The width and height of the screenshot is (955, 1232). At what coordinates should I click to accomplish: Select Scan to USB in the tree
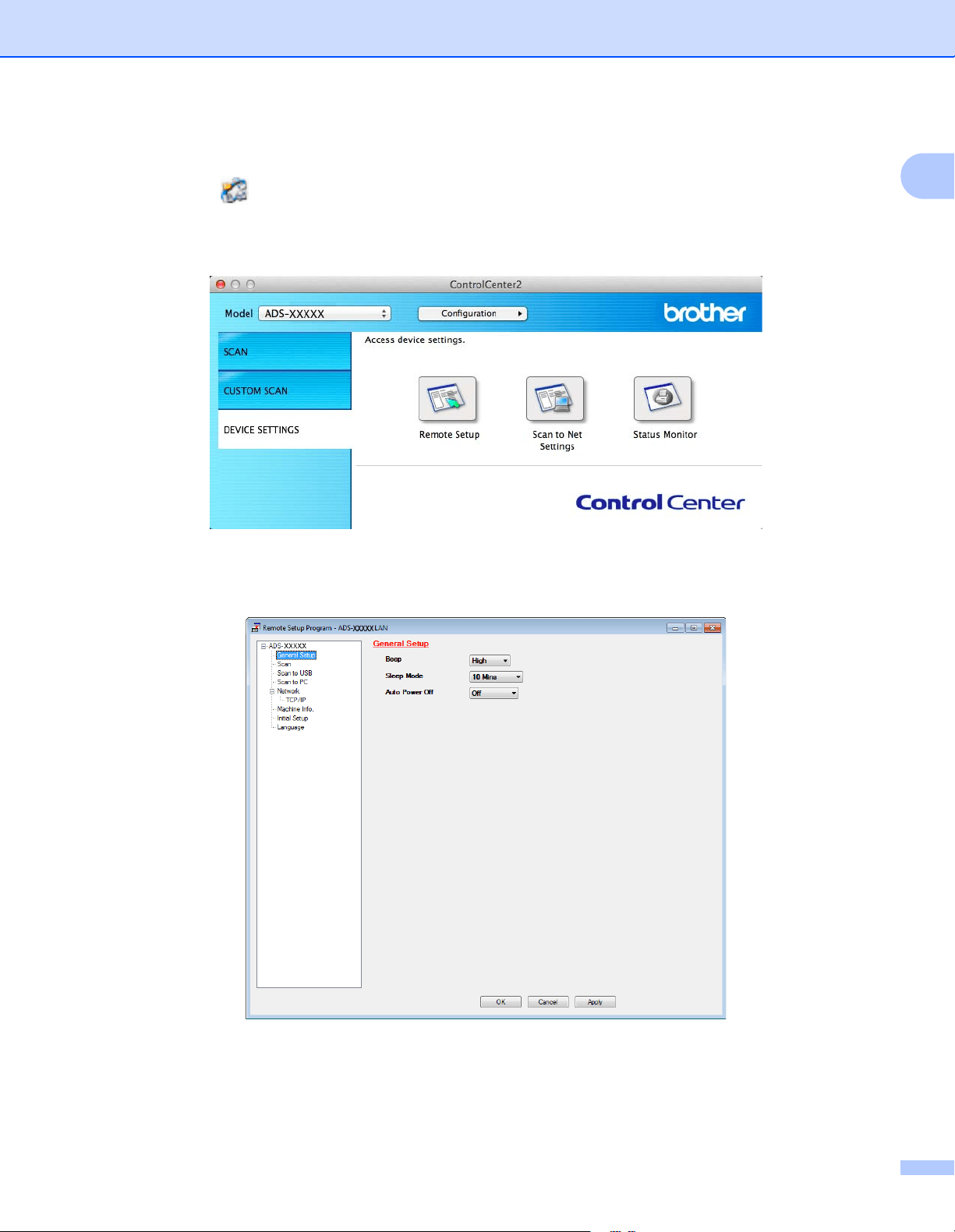tap(295, 673)
